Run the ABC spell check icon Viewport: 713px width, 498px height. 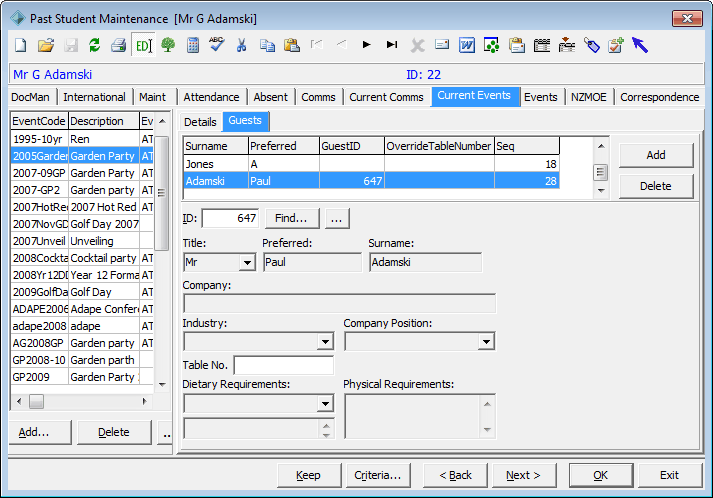[x=217, y=44]
